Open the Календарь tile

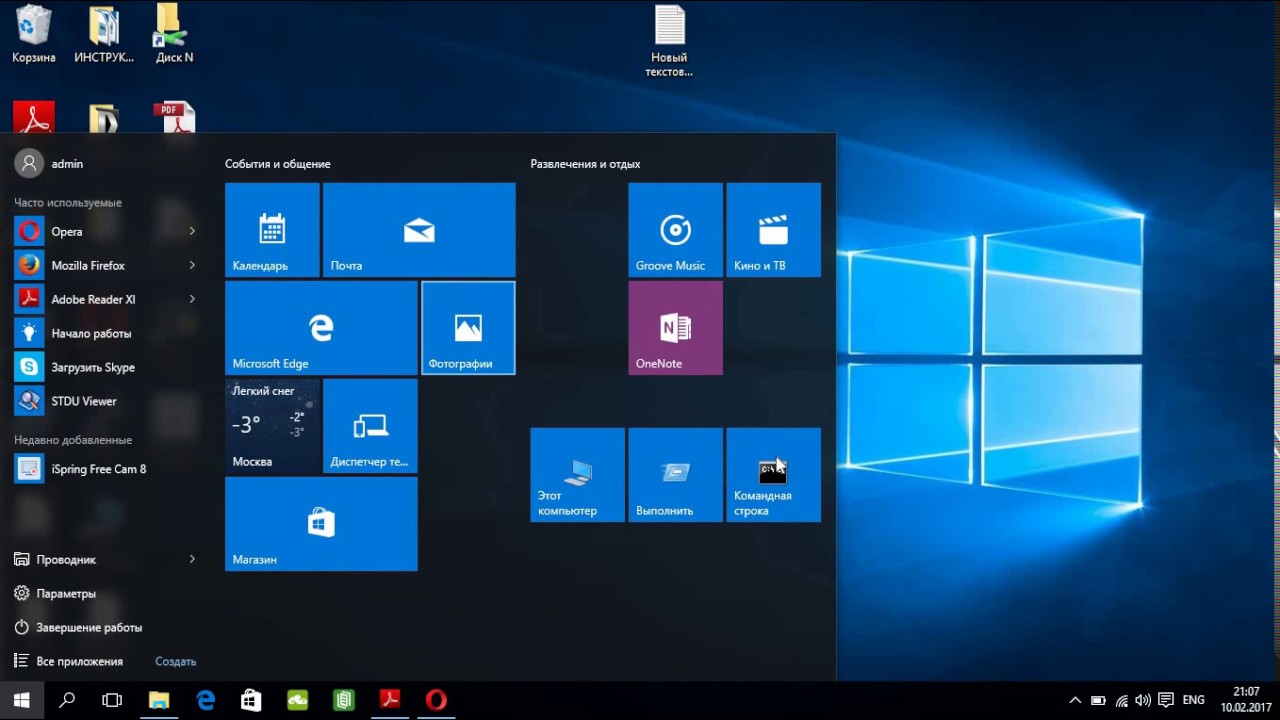click(x=272, y=230)
